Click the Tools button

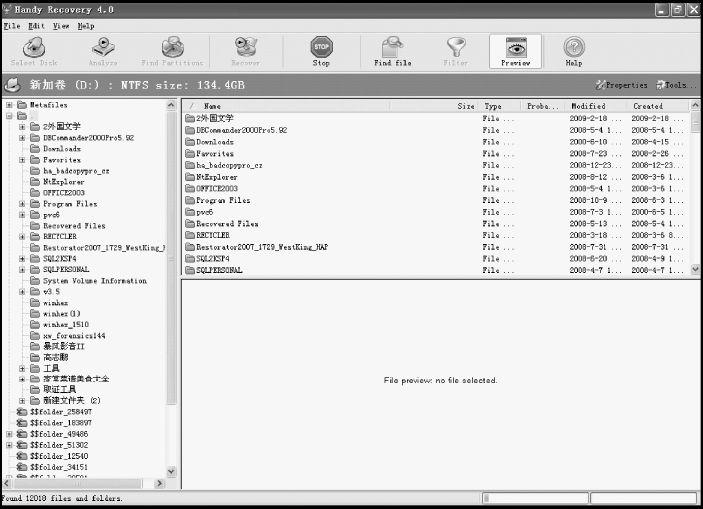pyautogui.click(x=675, y=85)
